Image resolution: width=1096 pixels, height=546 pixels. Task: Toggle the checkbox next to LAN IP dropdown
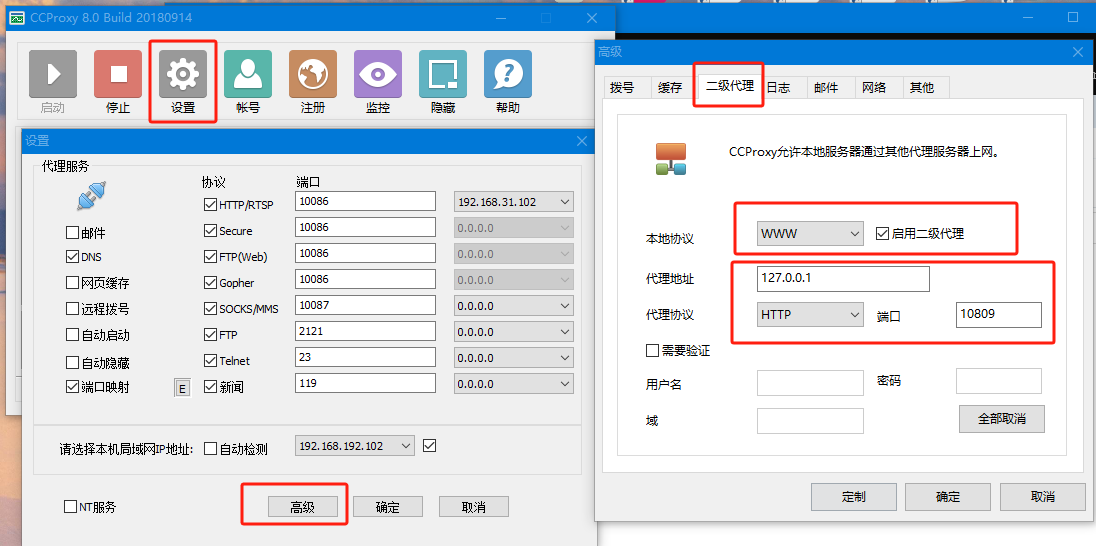[430, 445]
